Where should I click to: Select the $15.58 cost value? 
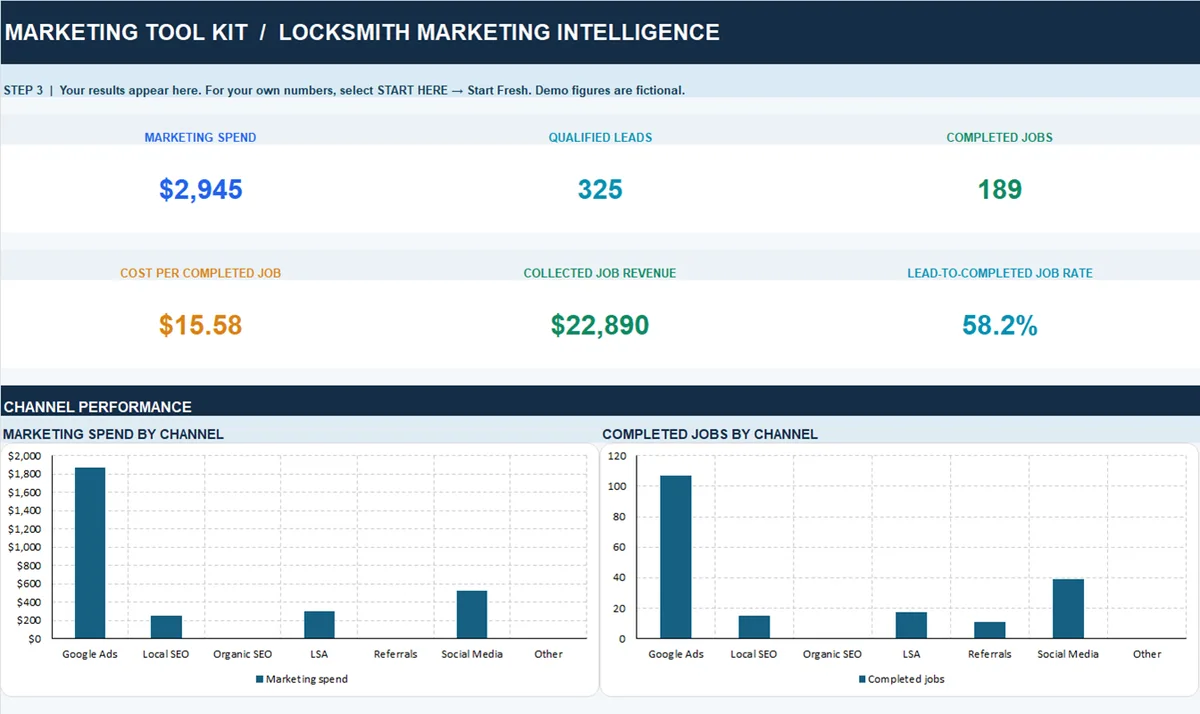point(200,325)
